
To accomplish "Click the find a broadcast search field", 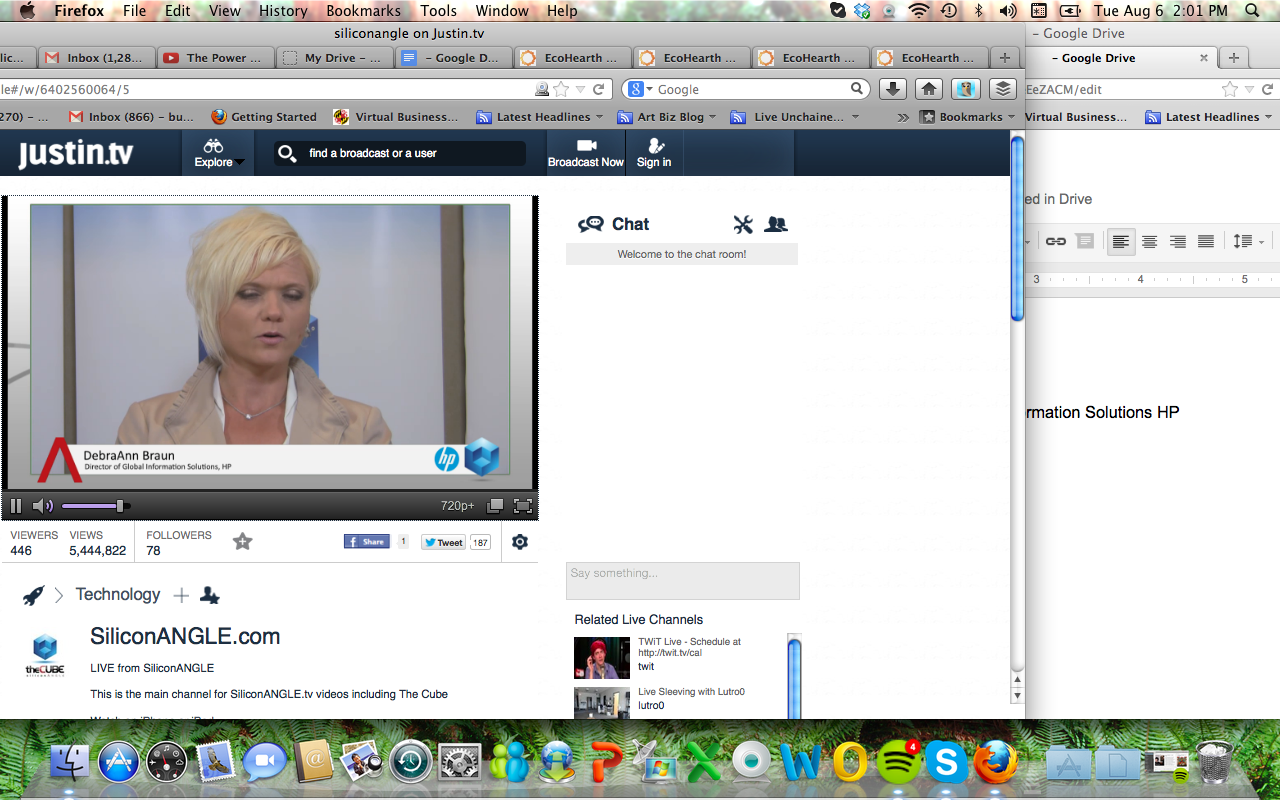I will coord(414,153).
